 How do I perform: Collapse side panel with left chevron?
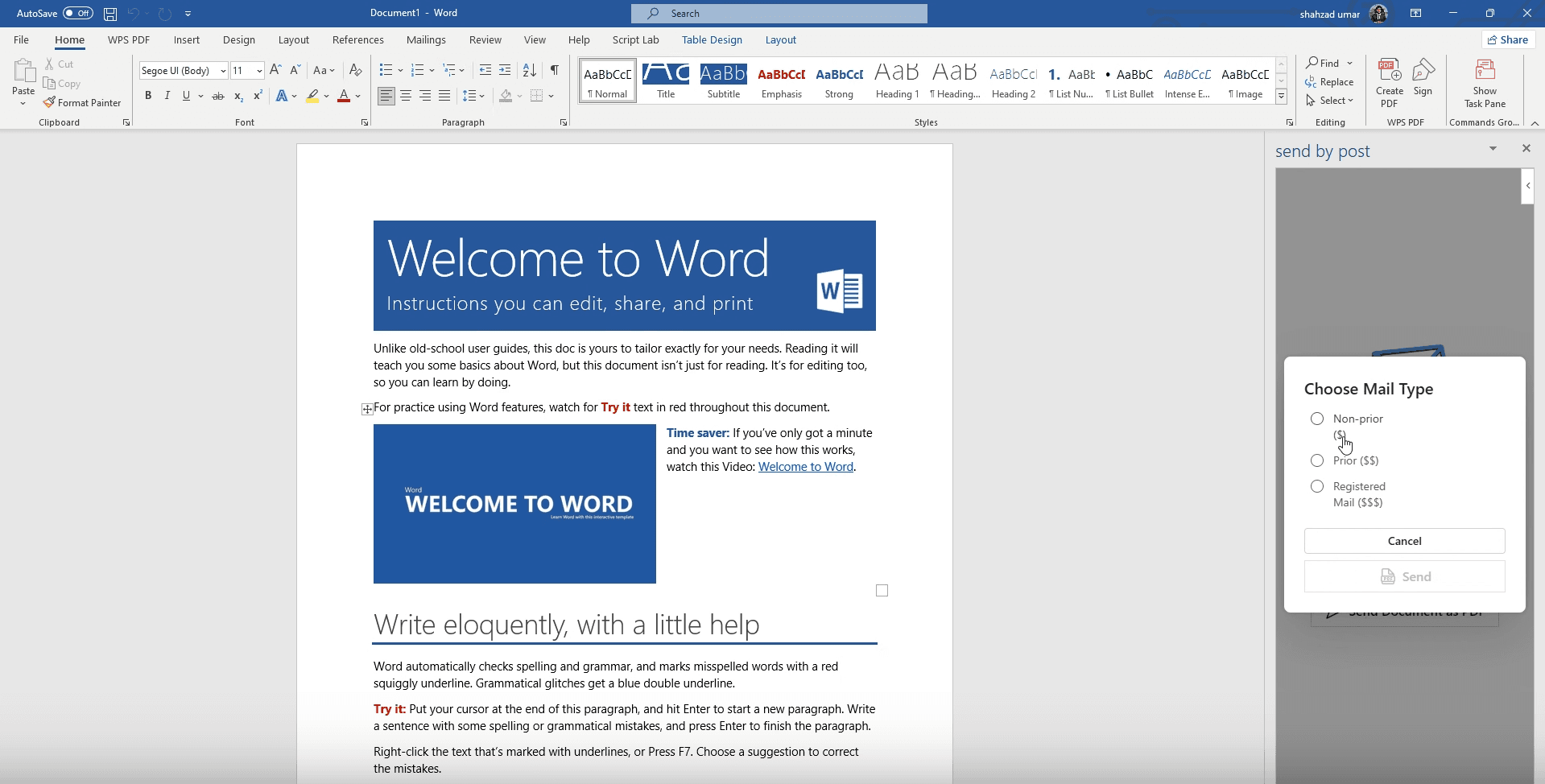[x=1527, y=186]
